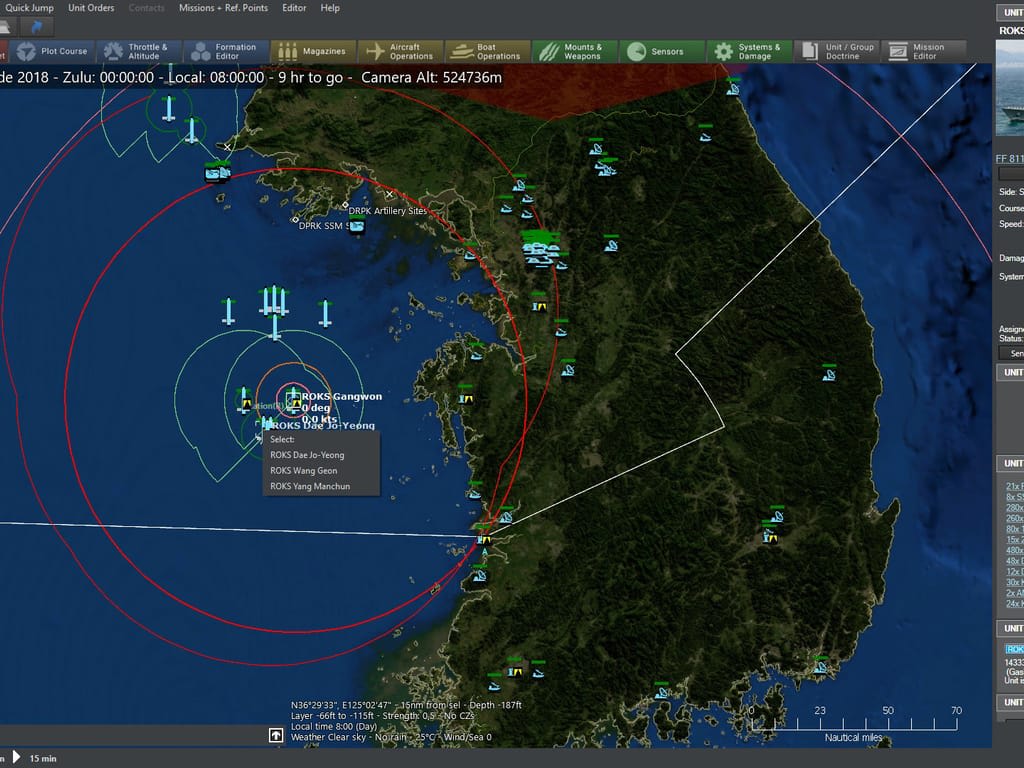The height and width of the screenshot is (768, 1024).
Task: Select the 12x weapons link
Action: pos(1014,572)
